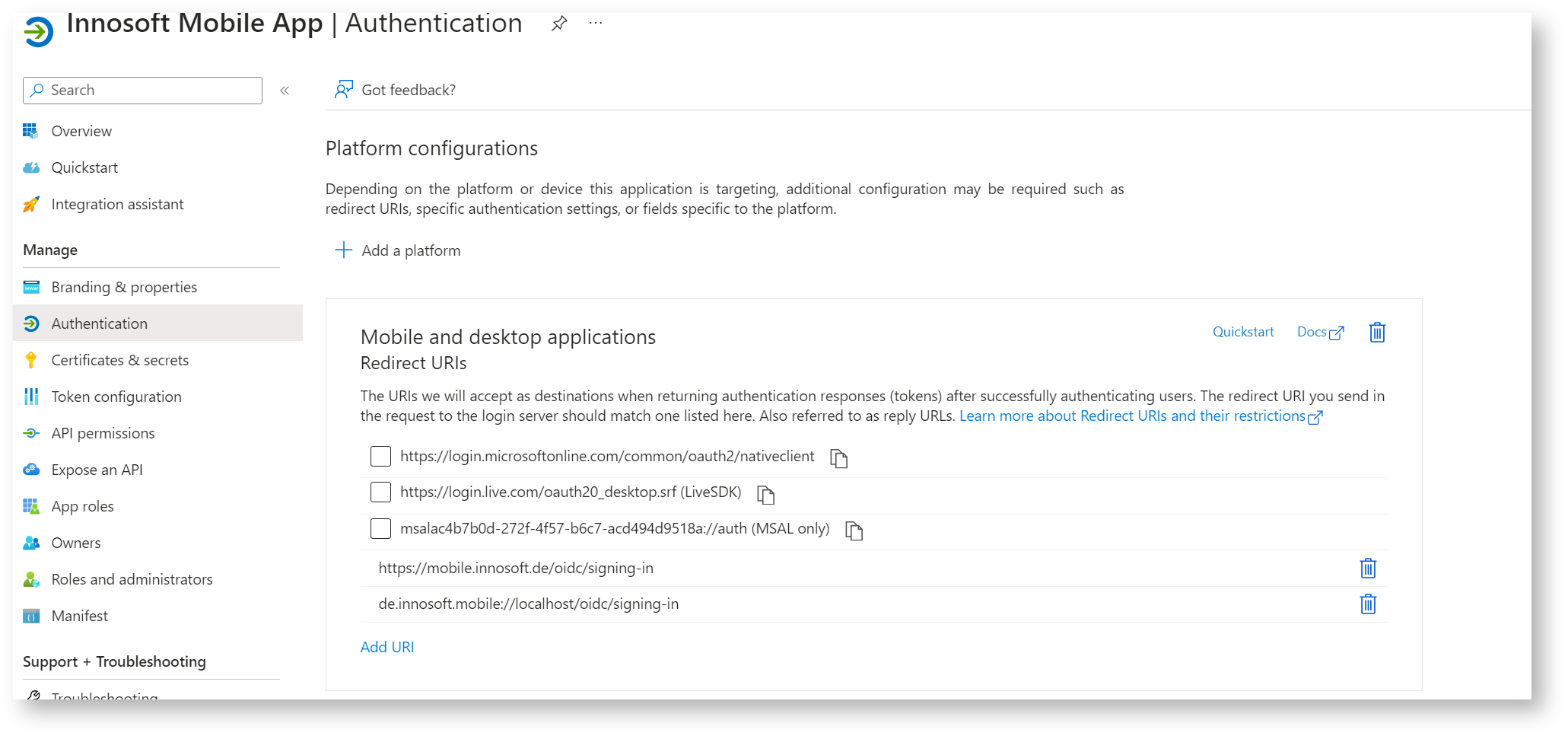The image size is (1568, 736).
Task: Open Certificates & secrets page
Action: click(x=119, y=360)
